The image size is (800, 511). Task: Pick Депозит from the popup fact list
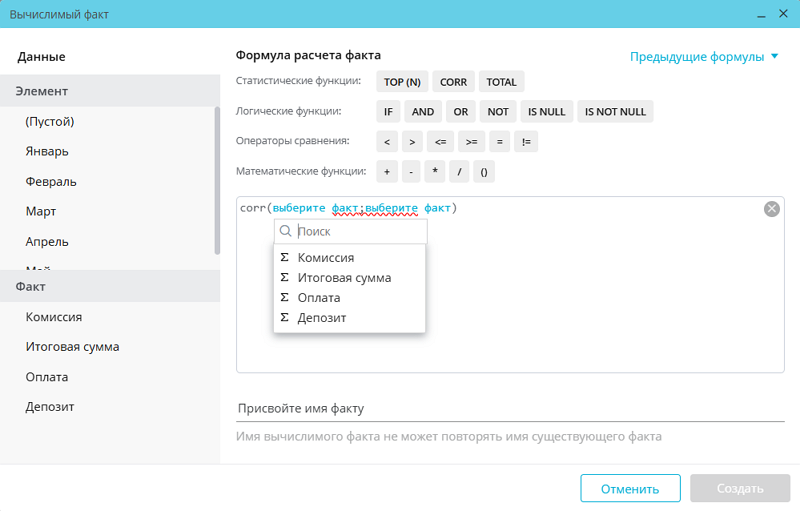coord(321,318)
